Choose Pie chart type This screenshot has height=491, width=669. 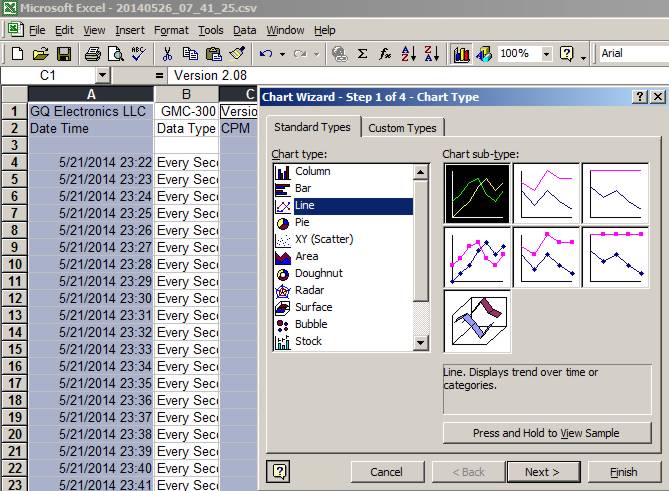344,222
